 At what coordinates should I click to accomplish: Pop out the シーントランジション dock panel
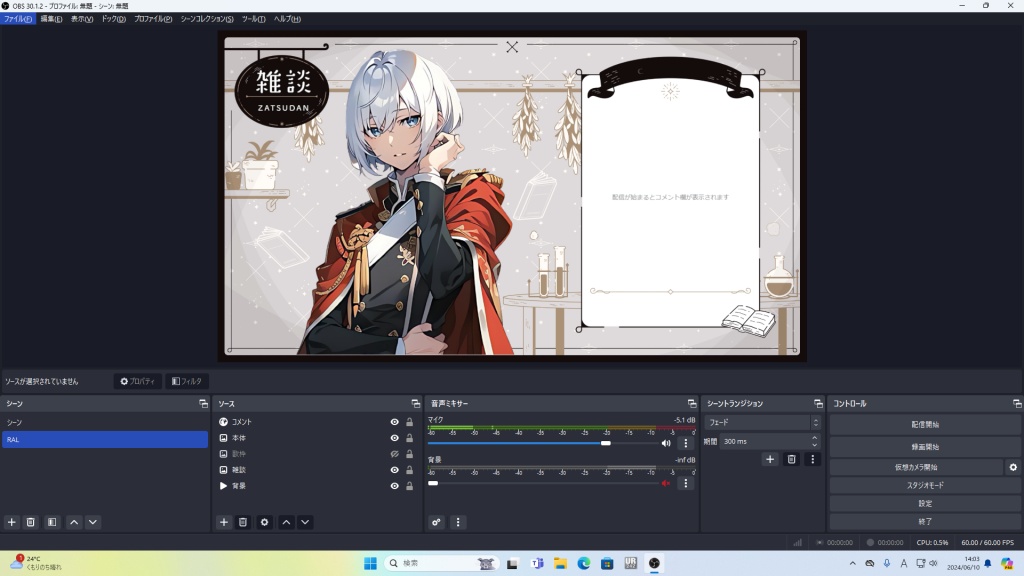click(818, 404)
